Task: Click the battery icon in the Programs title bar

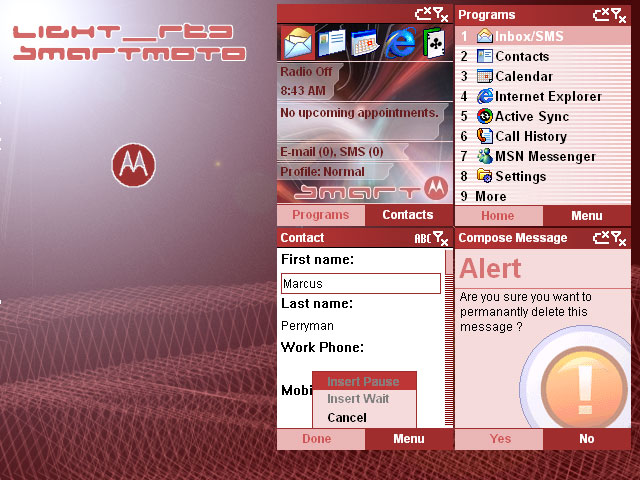Action: tap(601, 15)
